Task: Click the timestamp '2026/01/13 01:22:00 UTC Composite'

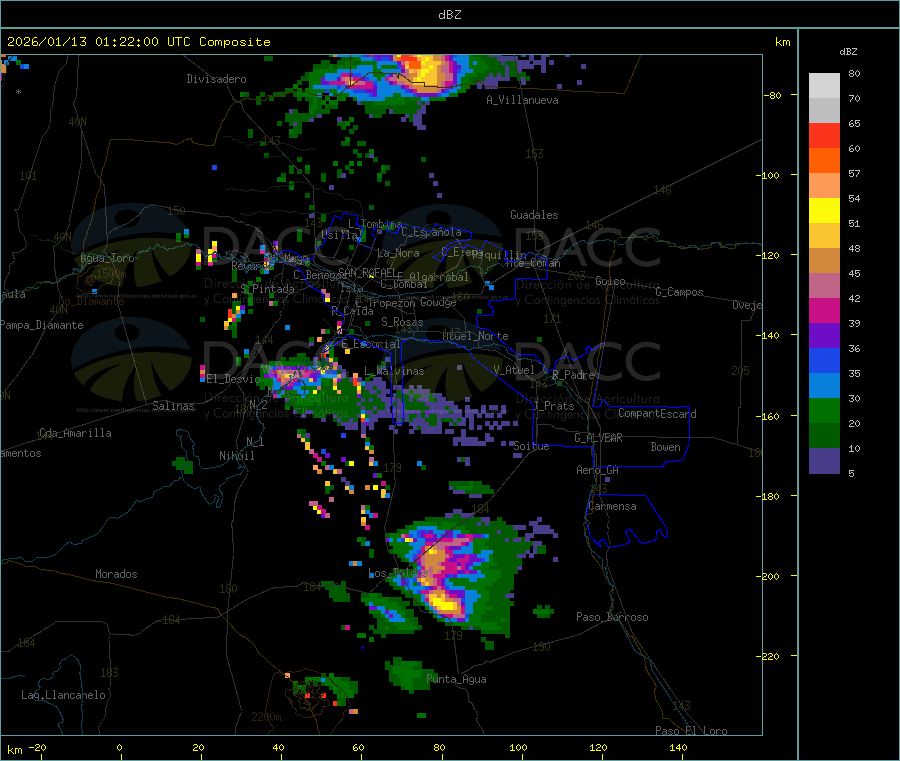Action: [138, 42]
